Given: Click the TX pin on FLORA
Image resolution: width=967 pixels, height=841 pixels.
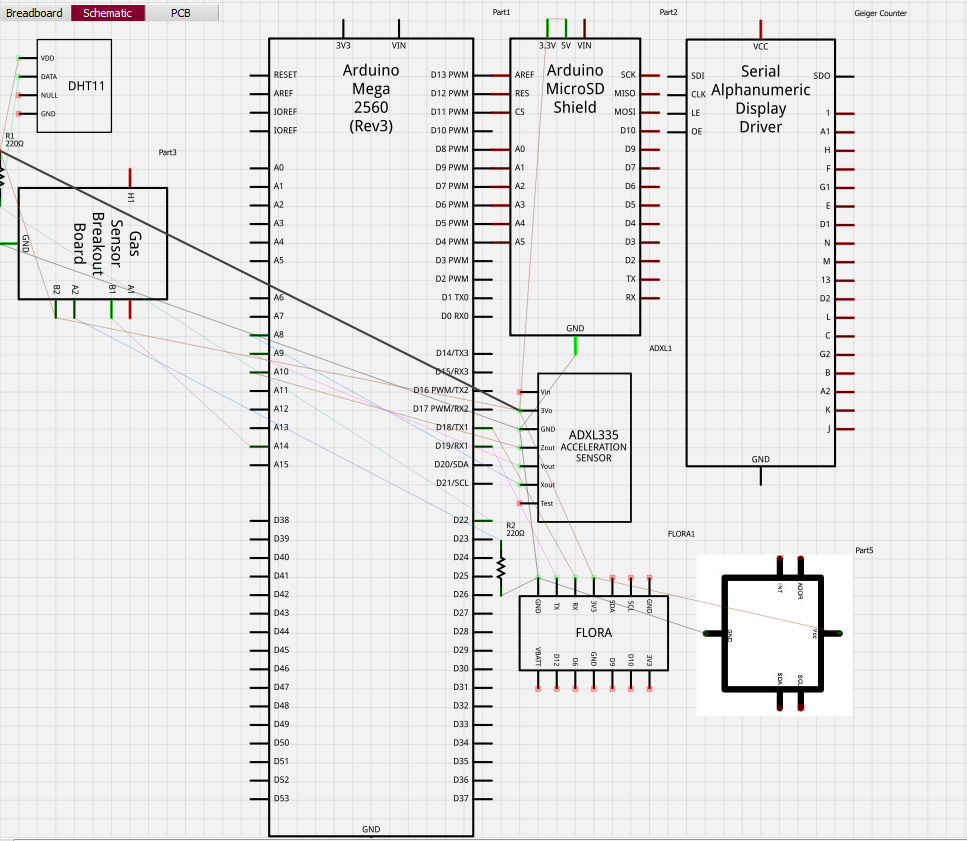Looking at the screenshot, I should pos(556,586).
